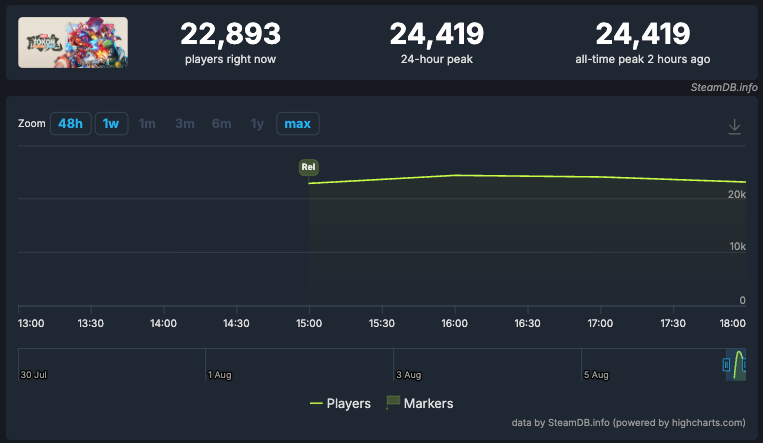Choose the 6m zoom option
The width and height of the screenshot is (763, 443).
tap(221, 124)
